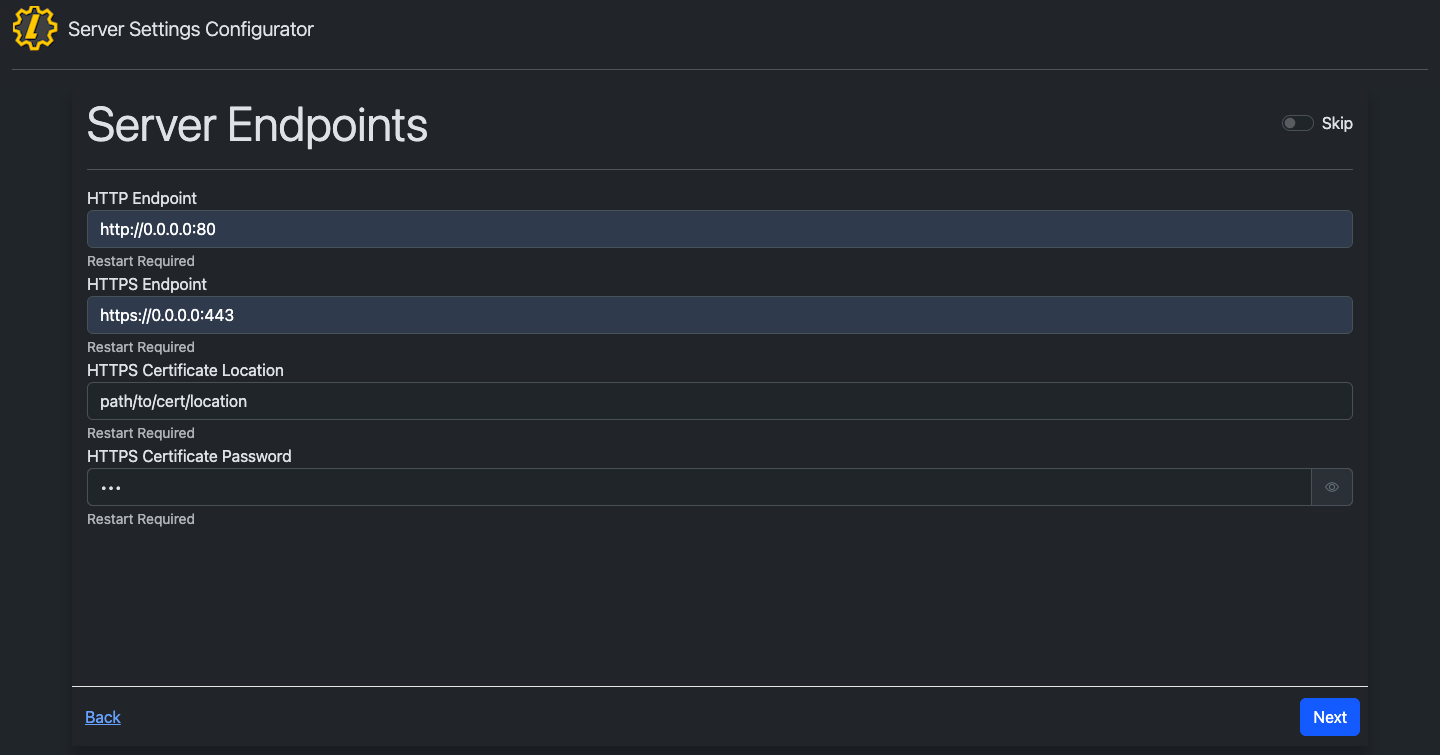Viewport: 1440px width, 755px height.
Task: Focus the HTTP Endpoint input field
Action: [719, 229]
